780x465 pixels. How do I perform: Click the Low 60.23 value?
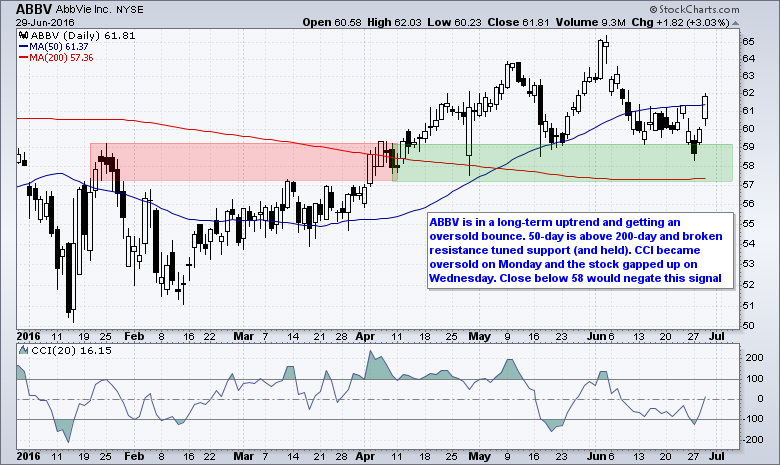[455, 22]
